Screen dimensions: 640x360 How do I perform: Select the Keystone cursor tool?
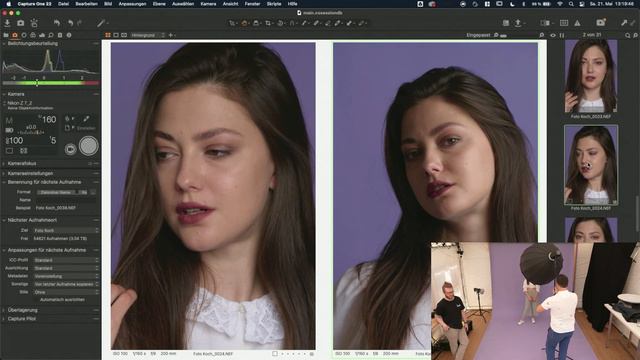coord(292,23)
